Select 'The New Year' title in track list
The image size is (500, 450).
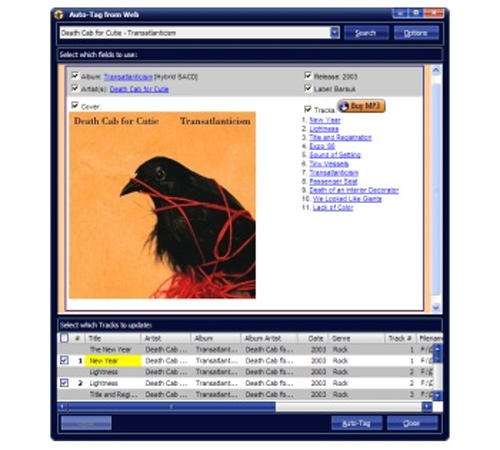pyautogui.click(x=110, y=349)
